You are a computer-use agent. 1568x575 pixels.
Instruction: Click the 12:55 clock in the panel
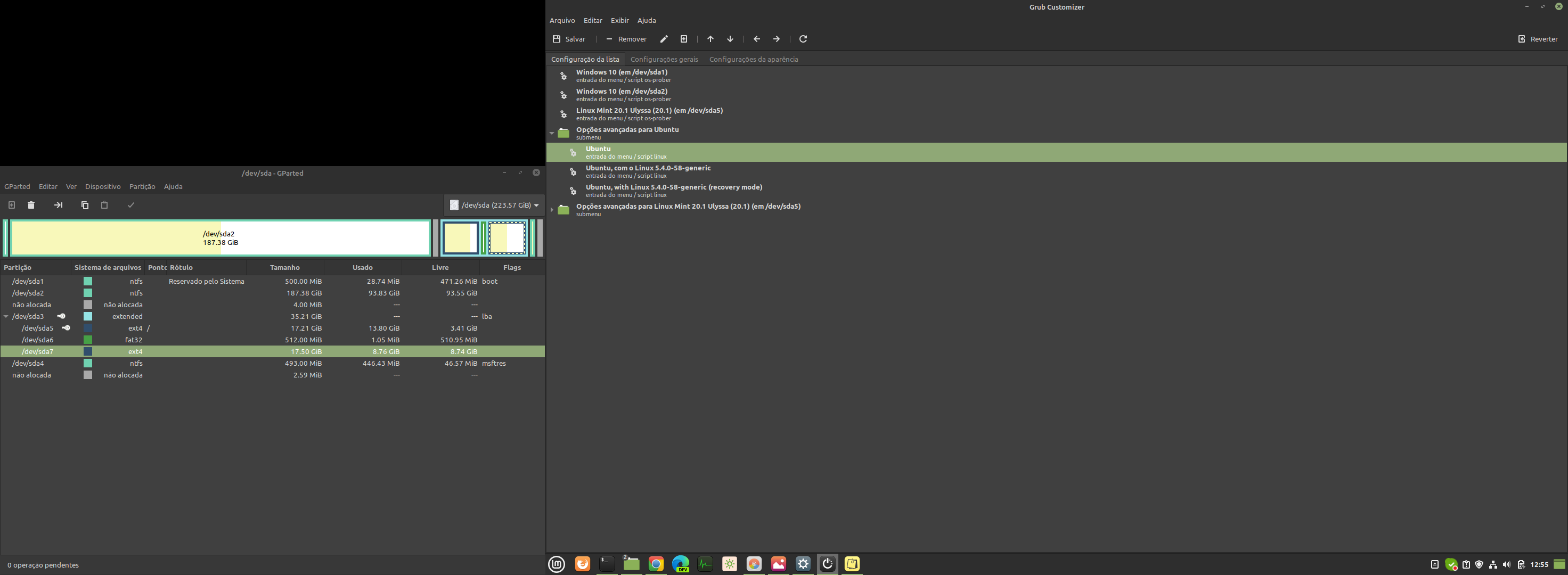click(x=1539, y=565)
